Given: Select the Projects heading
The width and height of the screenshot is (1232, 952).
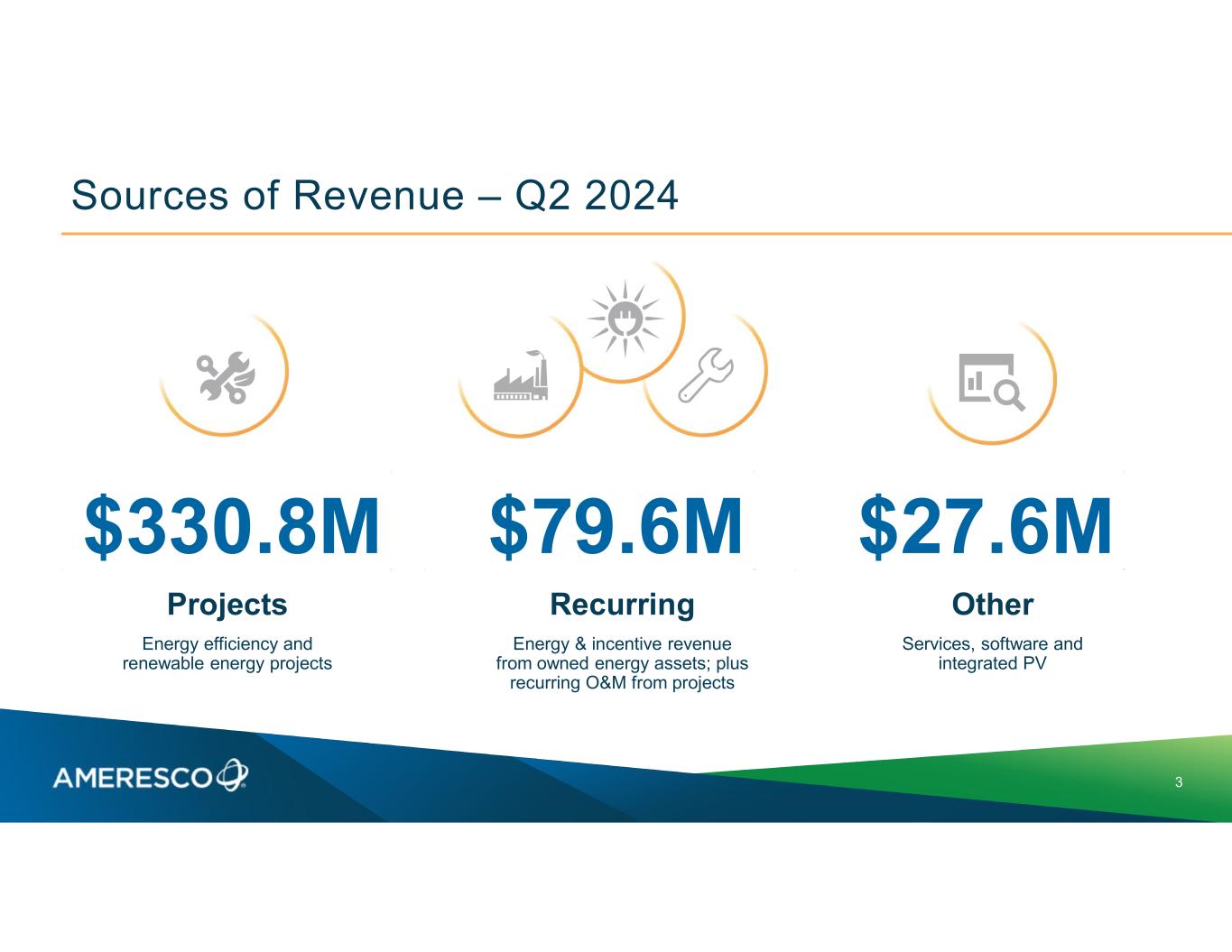Looking at the screenshot, I should tap(227, 604).
